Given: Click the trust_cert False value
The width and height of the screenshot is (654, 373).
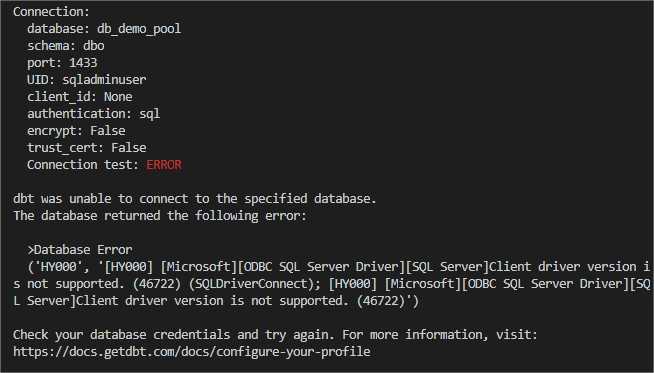Looking at the screenshot, I should 128,148.
